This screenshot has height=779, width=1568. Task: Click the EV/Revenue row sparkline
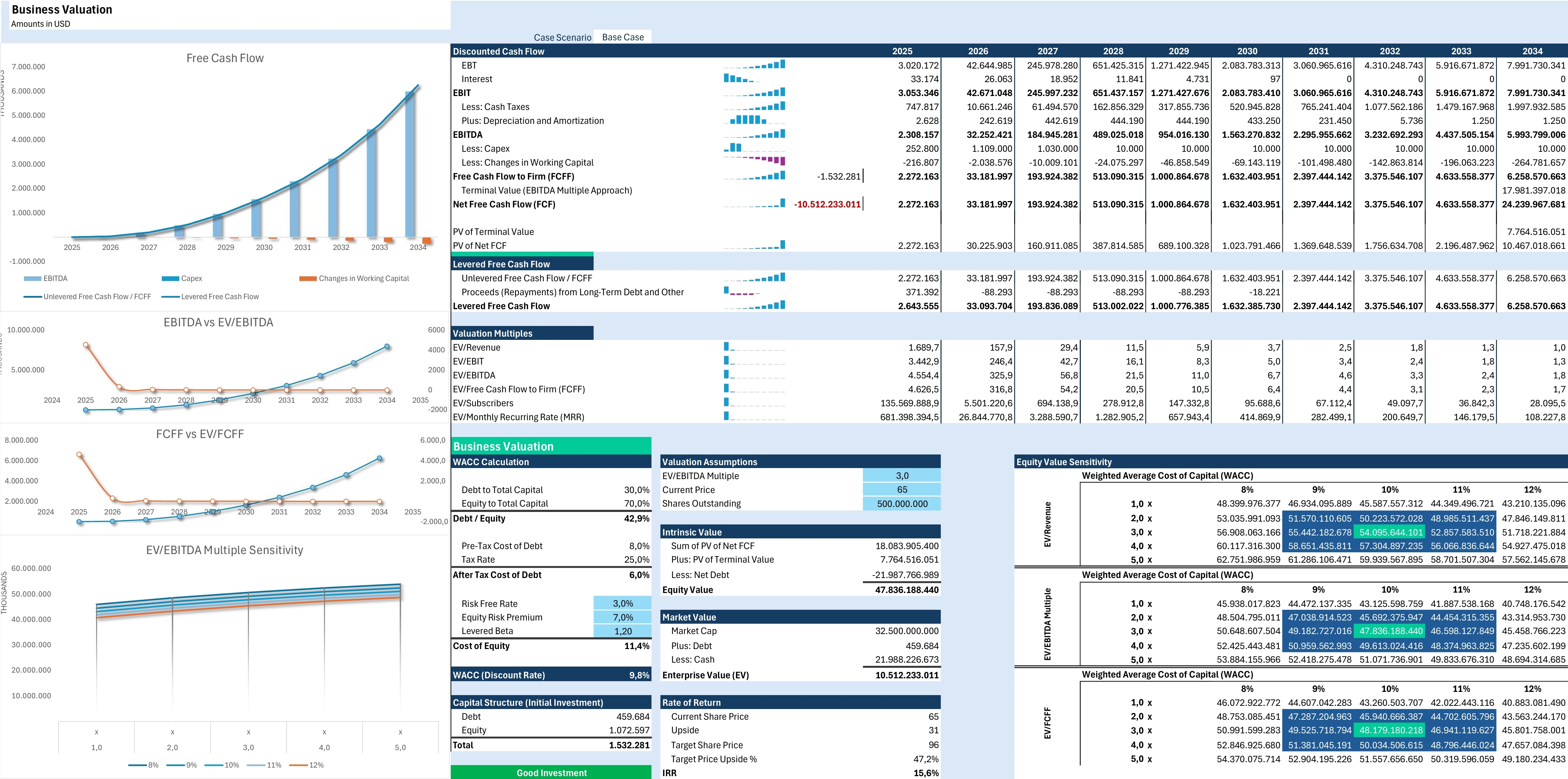754,347
